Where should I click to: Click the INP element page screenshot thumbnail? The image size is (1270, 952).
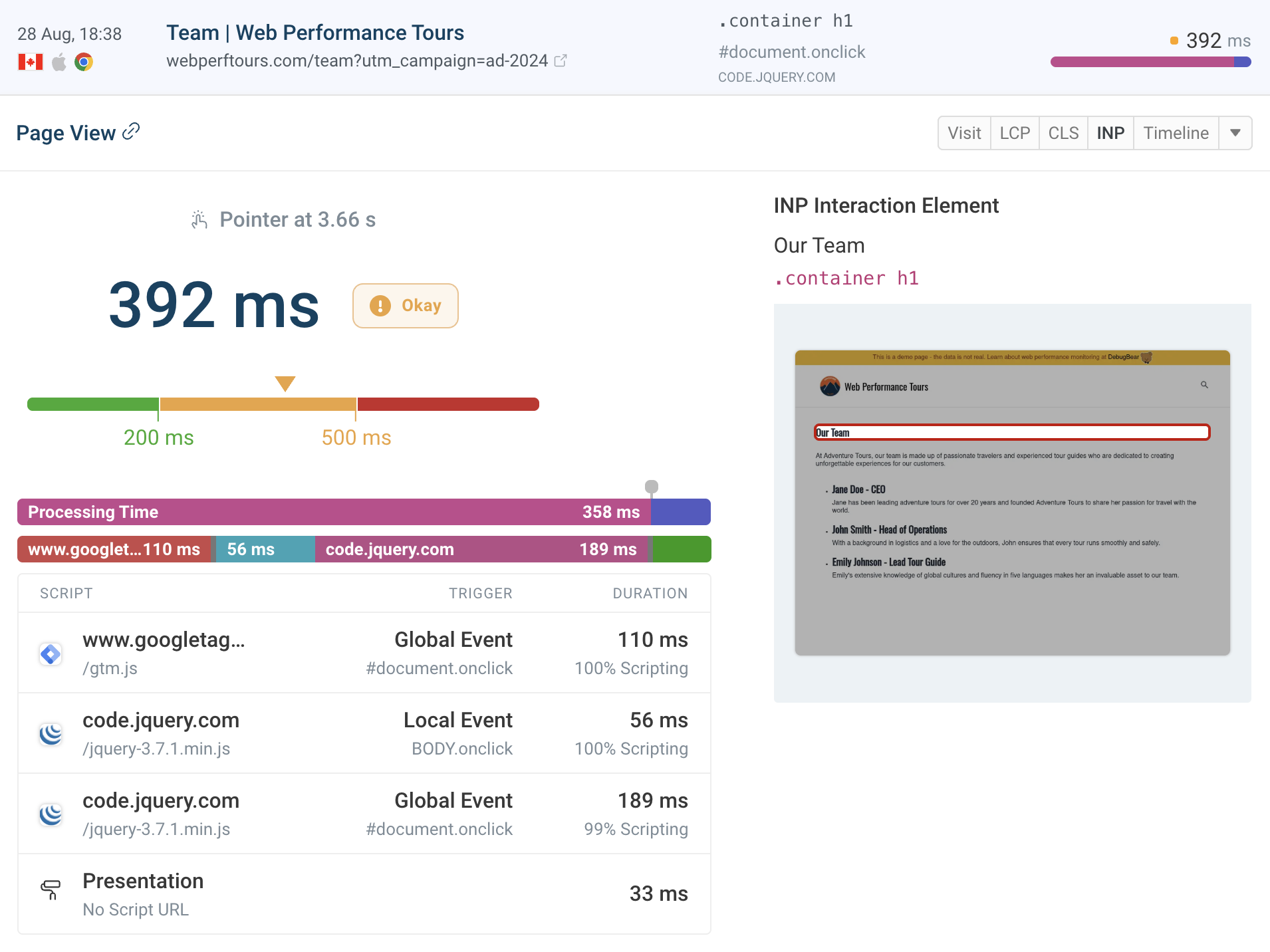click(x=1012, y=503)
